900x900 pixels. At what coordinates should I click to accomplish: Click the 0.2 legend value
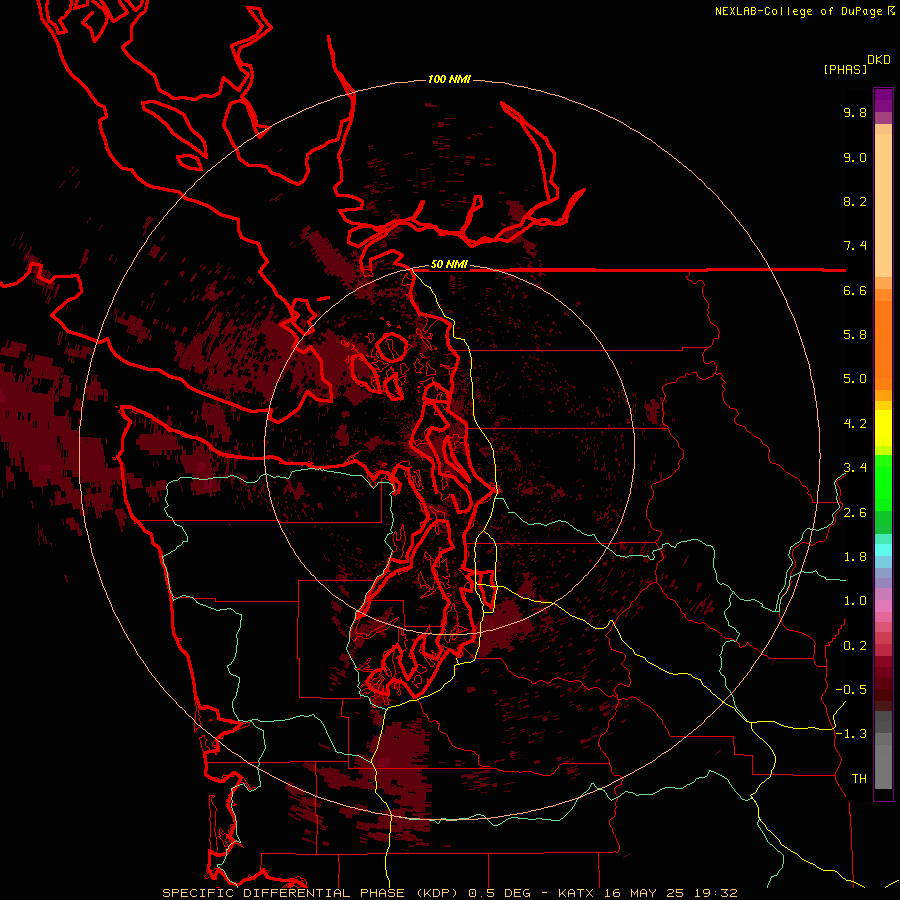(855, 646)
